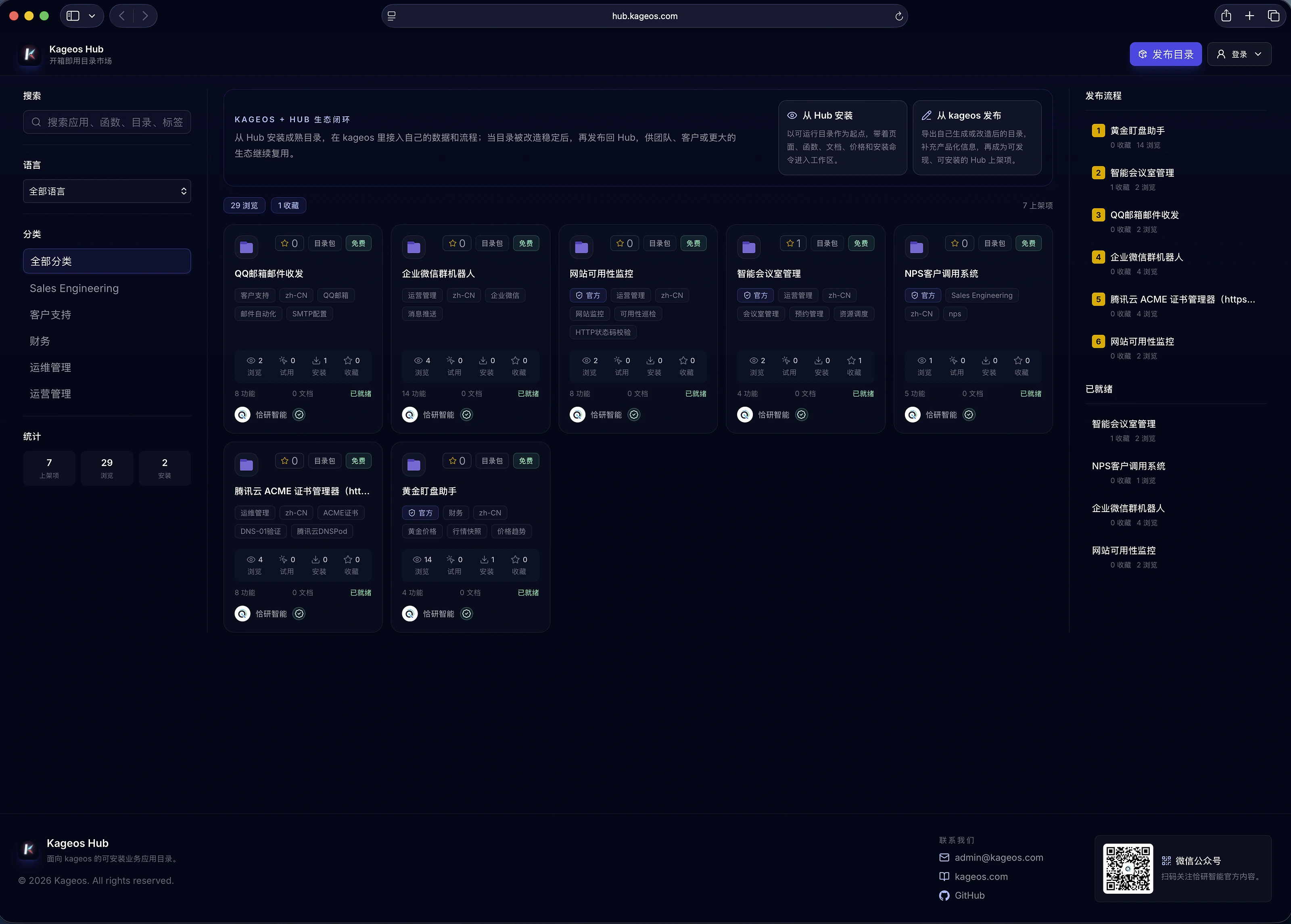The image size is (1291, 924).
Task: Click the 29 浏览 stats pill
Action: pyautogui.click(x=244, y=205)
